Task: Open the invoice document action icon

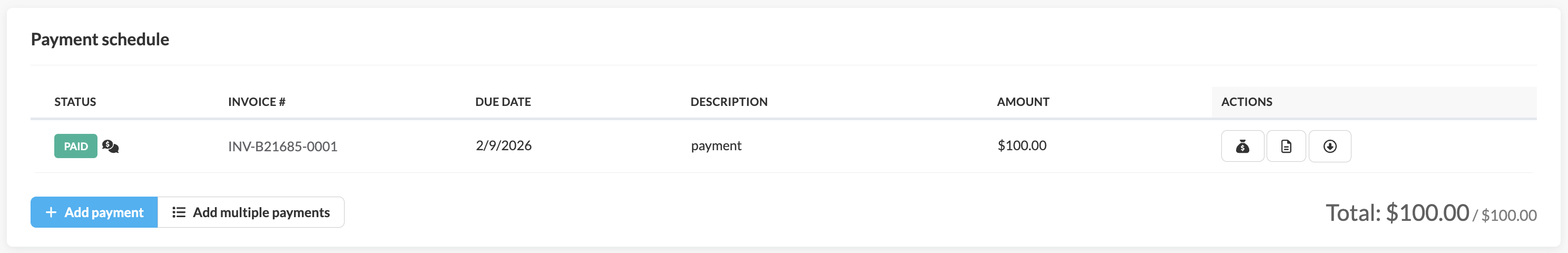Action: coord(1286,147)
